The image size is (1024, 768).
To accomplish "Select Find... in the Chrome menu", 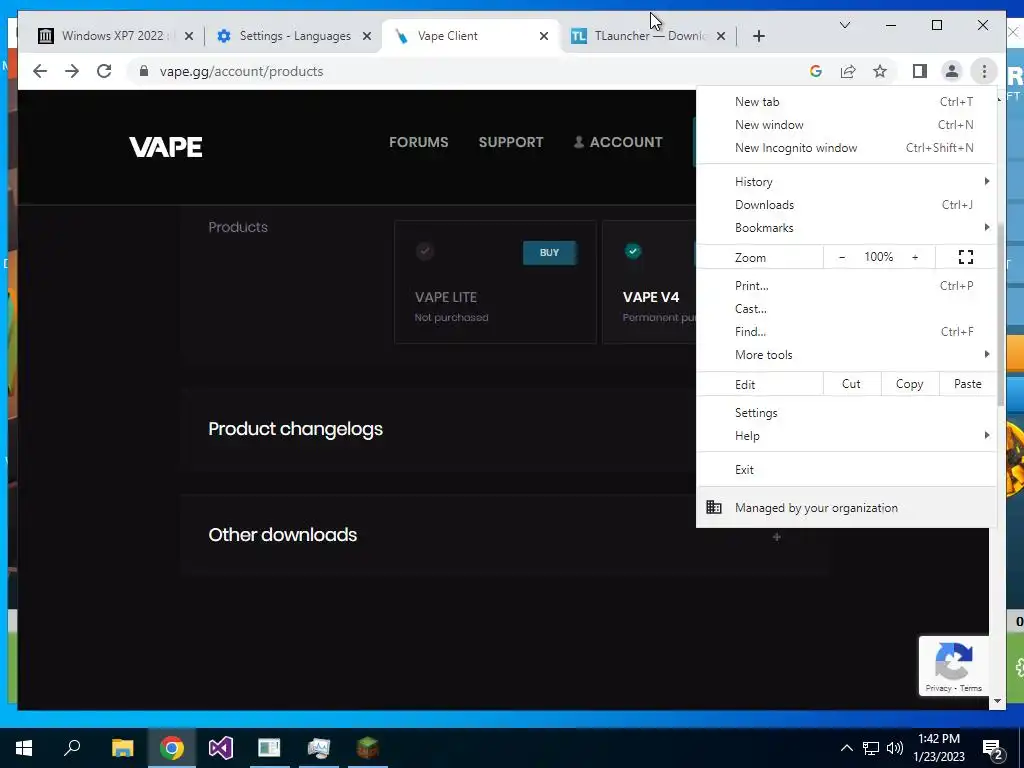I will (x=846, y=332).
